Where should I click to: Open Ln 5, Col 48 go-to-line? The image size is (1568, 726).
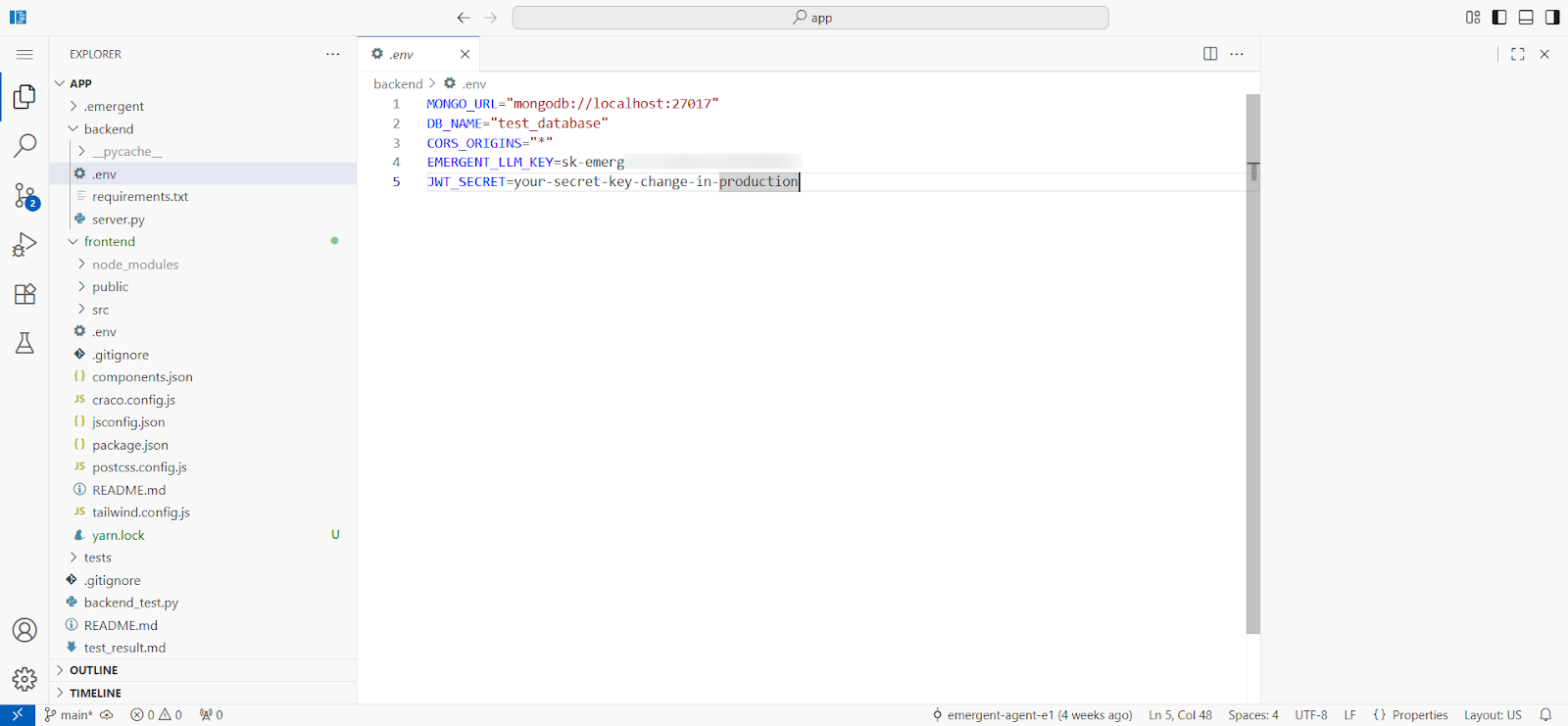coord(1180,715)
